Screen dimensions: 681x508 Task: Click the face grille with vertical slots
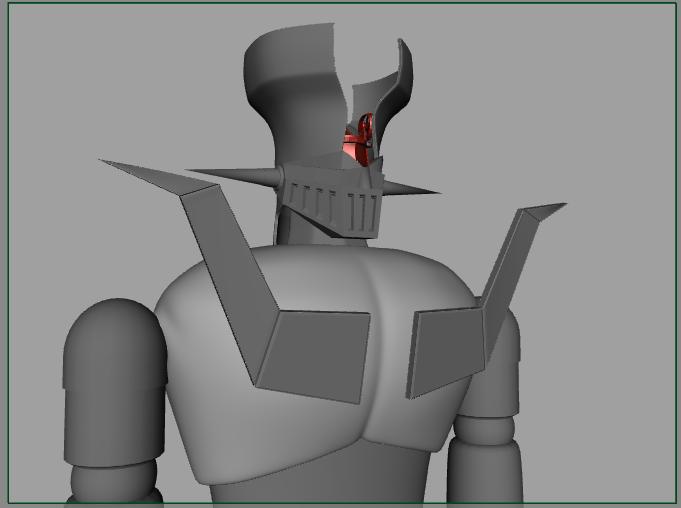(x=332, y=202)
